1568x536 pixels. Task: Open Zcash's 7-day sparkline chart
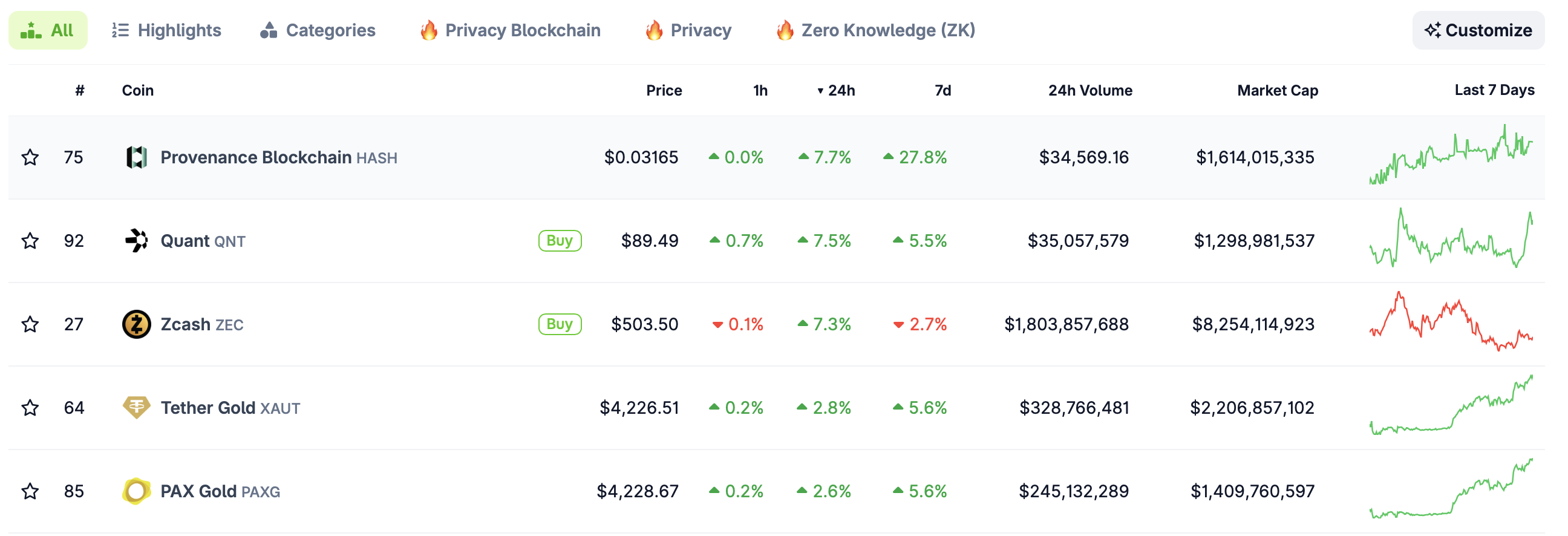coord(1451,323)
